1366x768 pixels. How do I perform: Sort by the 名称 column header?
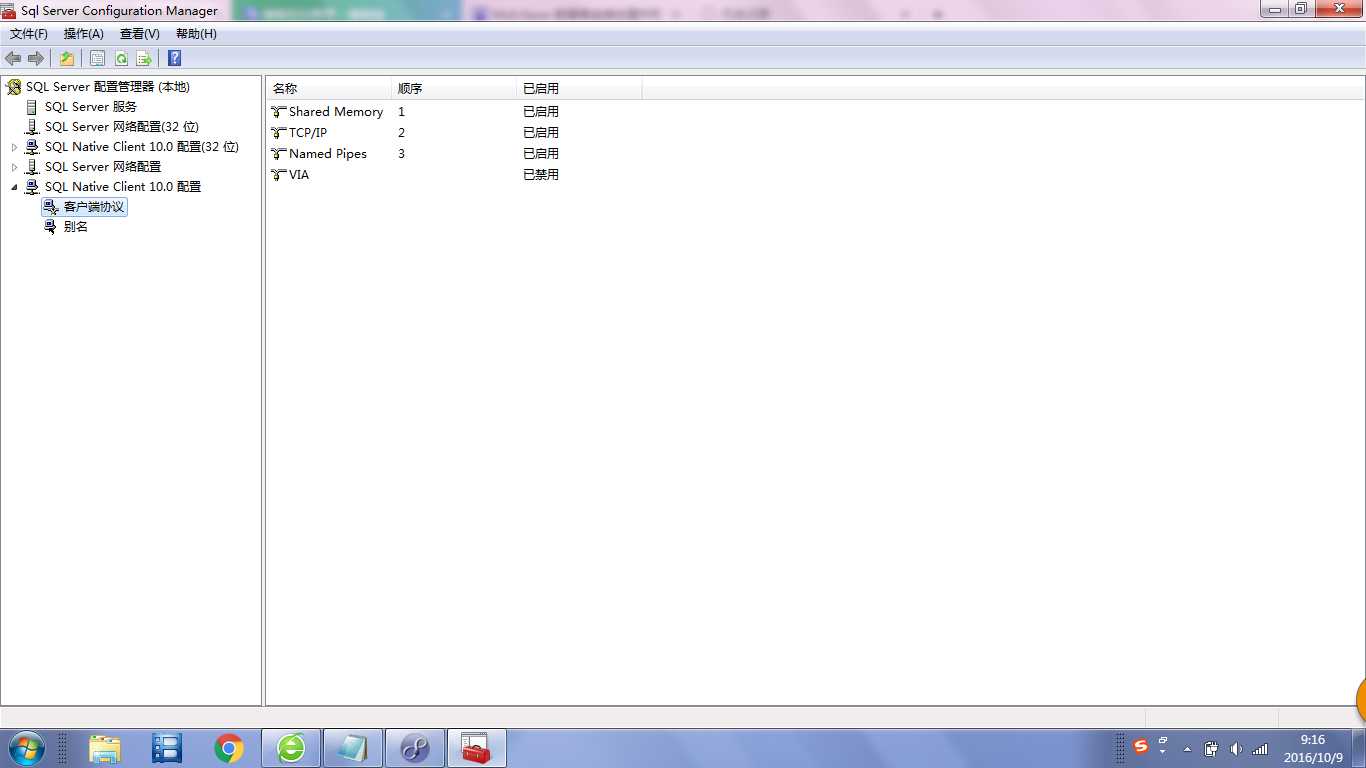tap(329, 89)
